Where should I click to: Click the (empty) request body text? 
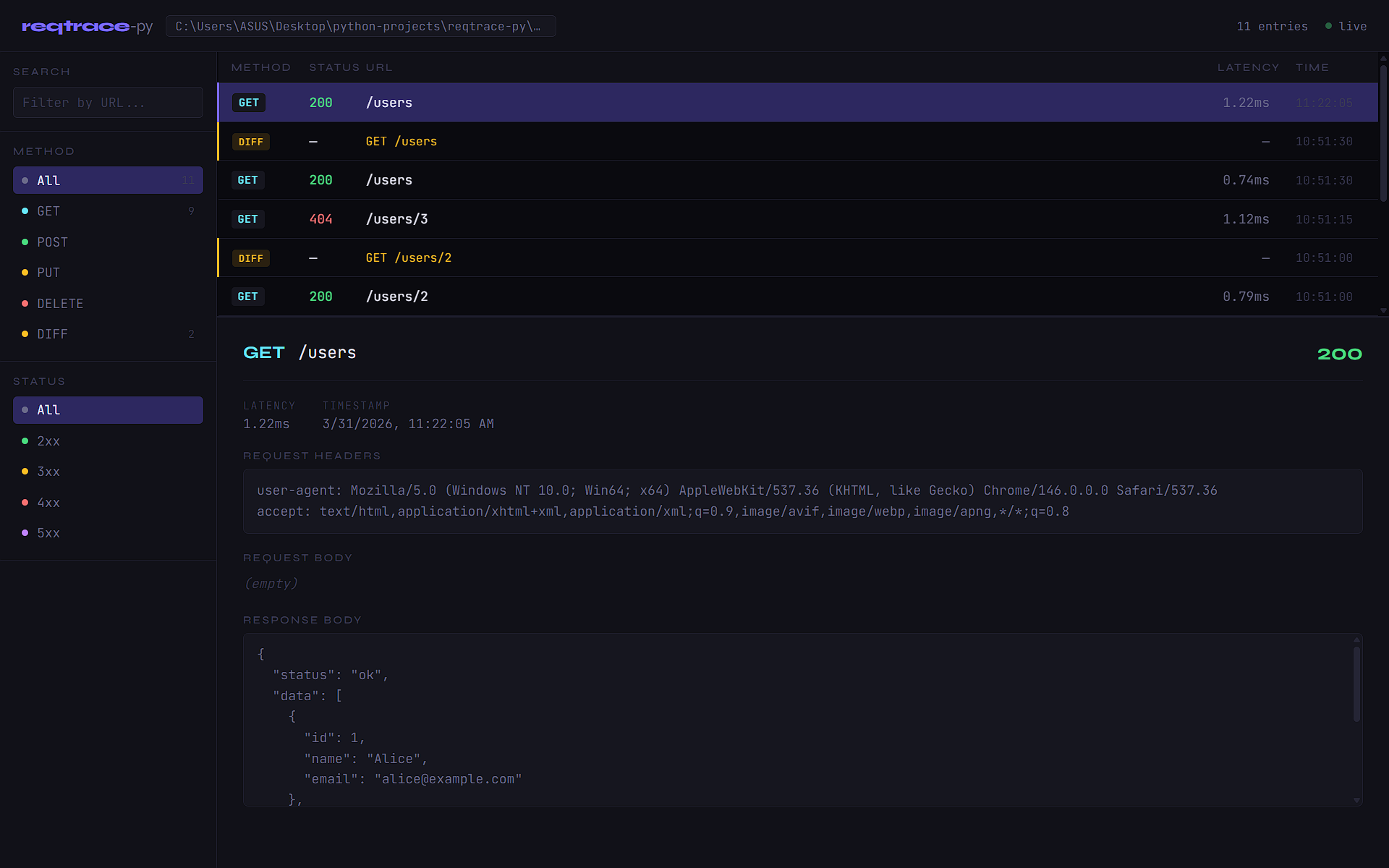(x=271, y=584)
